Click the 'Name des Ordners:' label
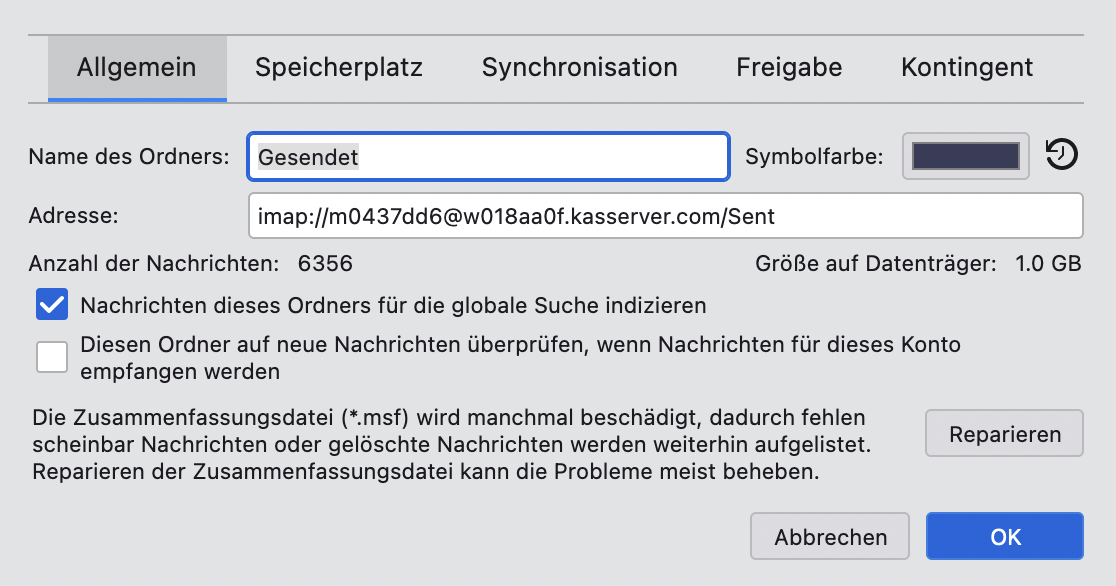This screenshot has height=586, width=1116. [129, 157]
